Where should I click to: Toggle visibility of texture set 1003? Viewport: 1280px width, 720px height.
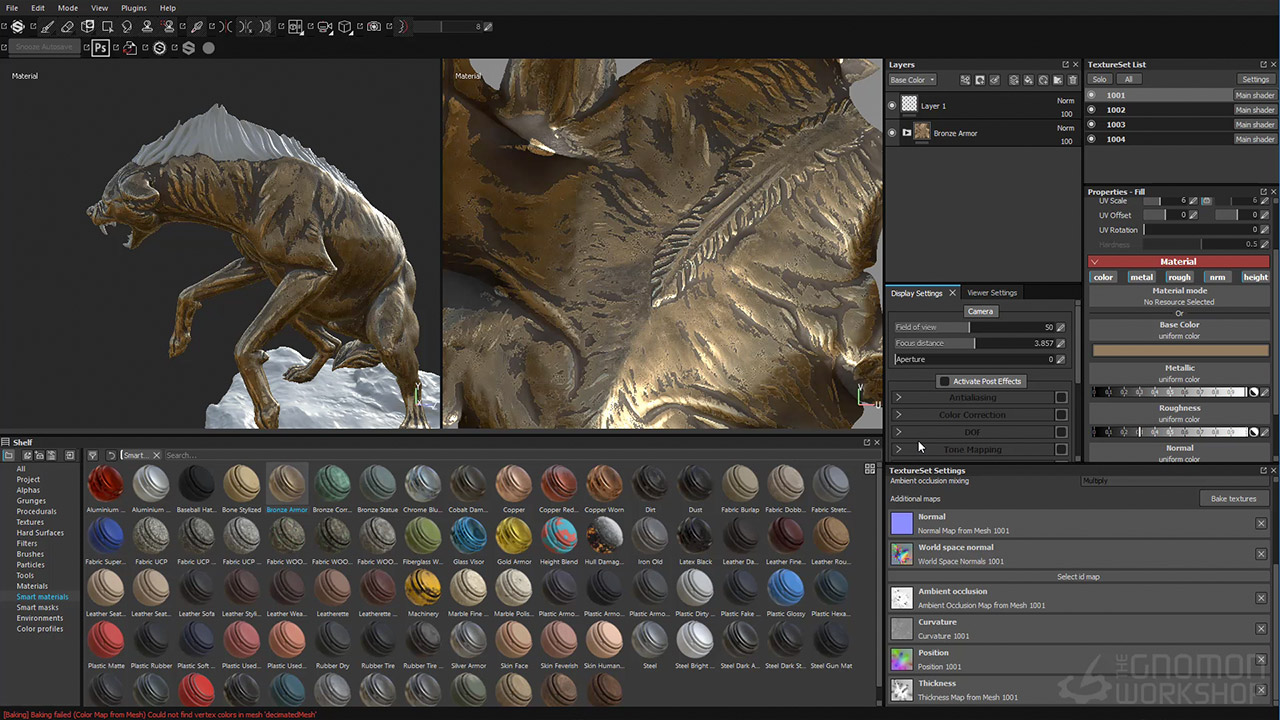tap(1091, 125)
